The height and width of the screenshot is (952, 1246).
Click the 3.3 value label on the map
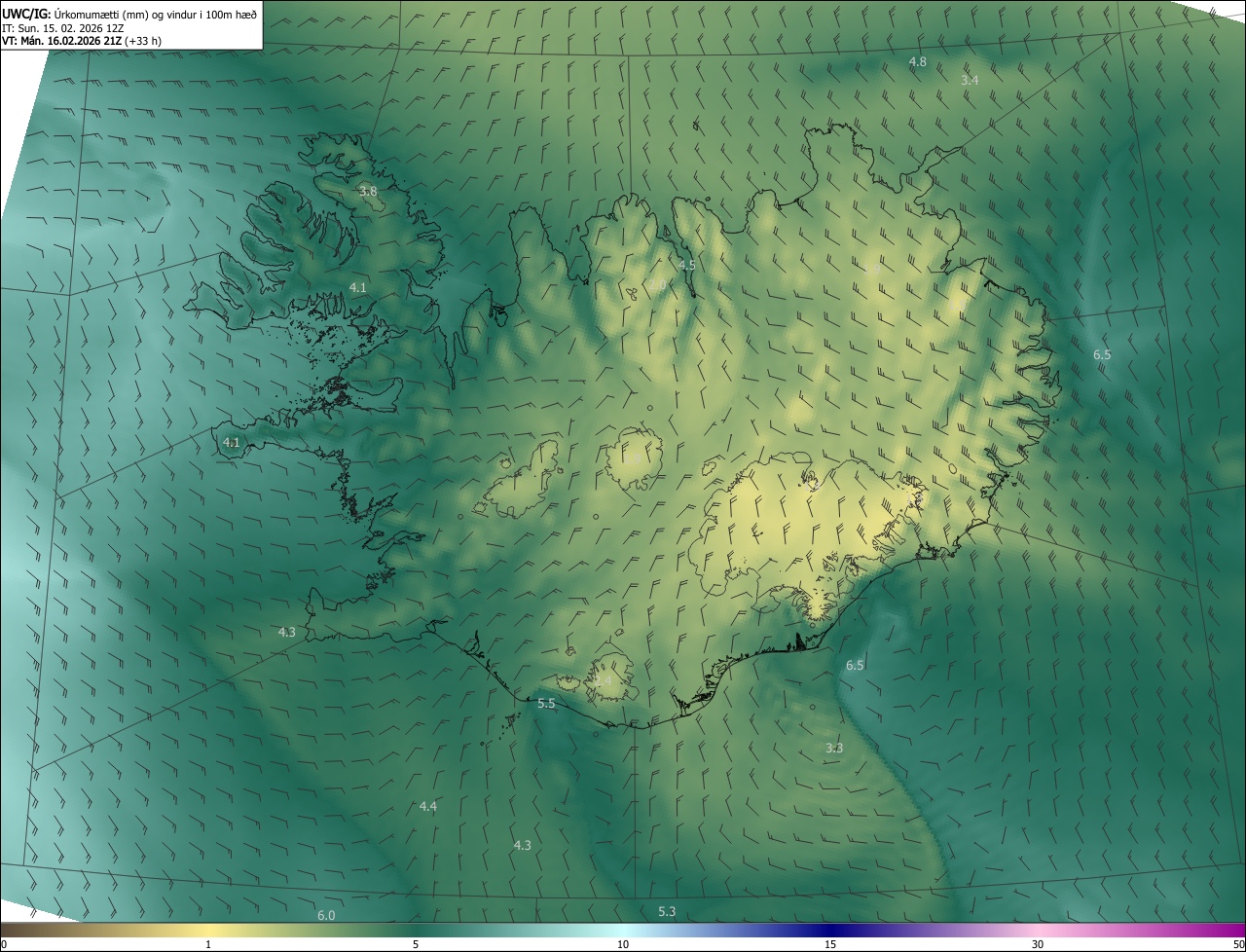point(834,749)
